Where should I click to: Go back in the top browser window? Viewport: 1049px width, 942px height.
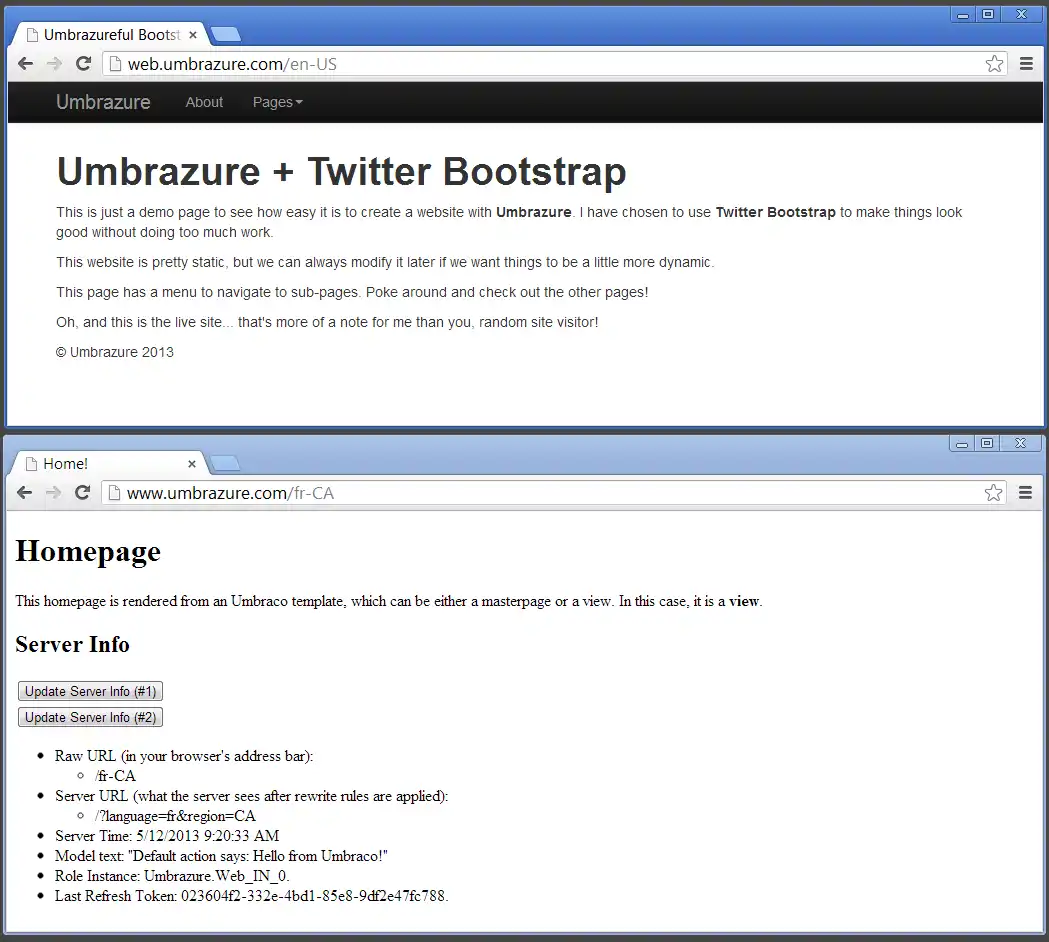25,64
